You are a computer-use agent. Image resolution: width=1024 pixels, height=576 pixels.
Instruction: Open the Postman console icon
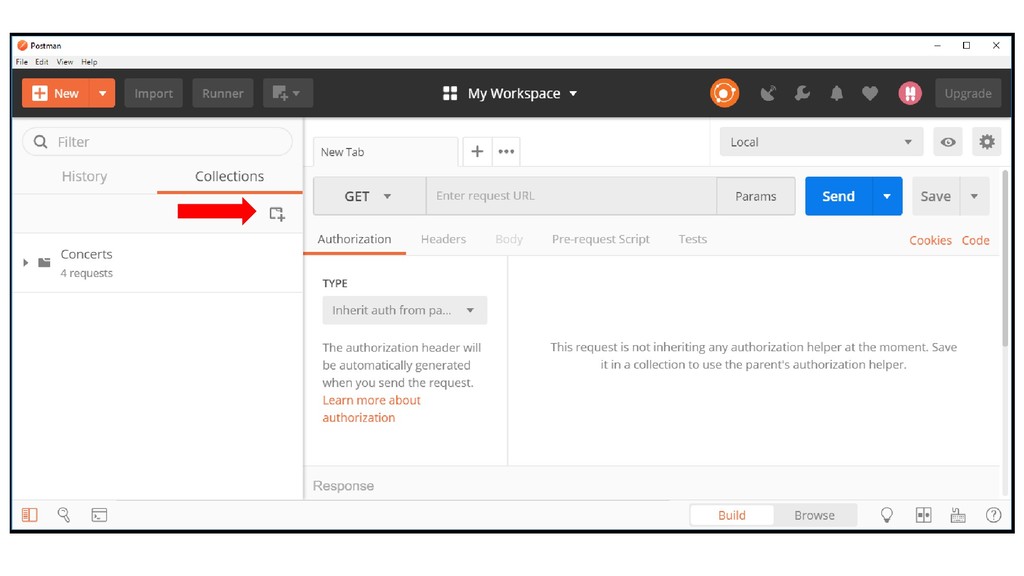99,515
